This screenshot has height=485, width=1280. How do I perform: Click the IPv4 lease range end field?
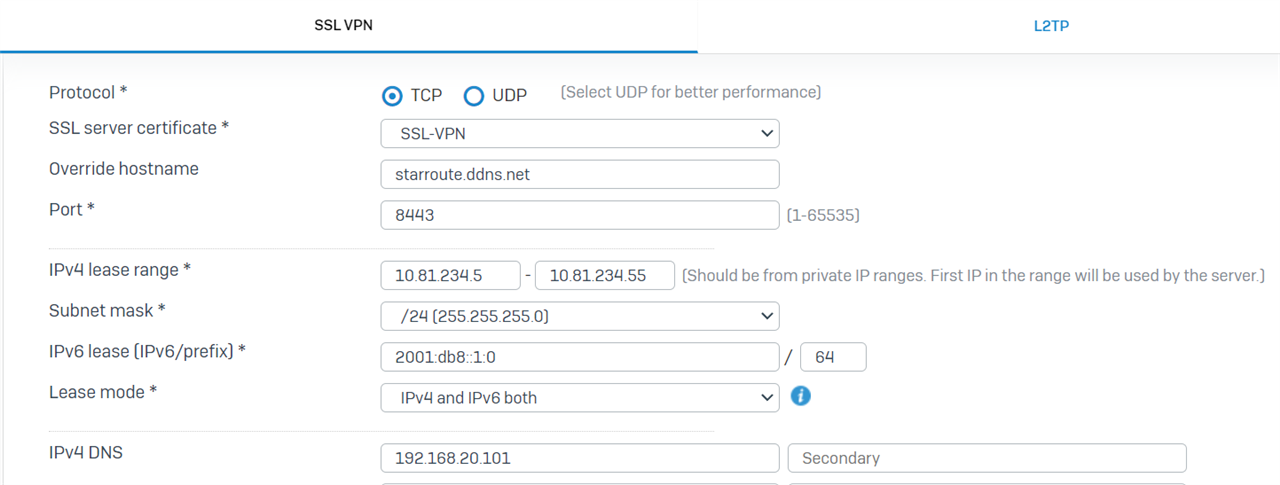pos(605,275)
